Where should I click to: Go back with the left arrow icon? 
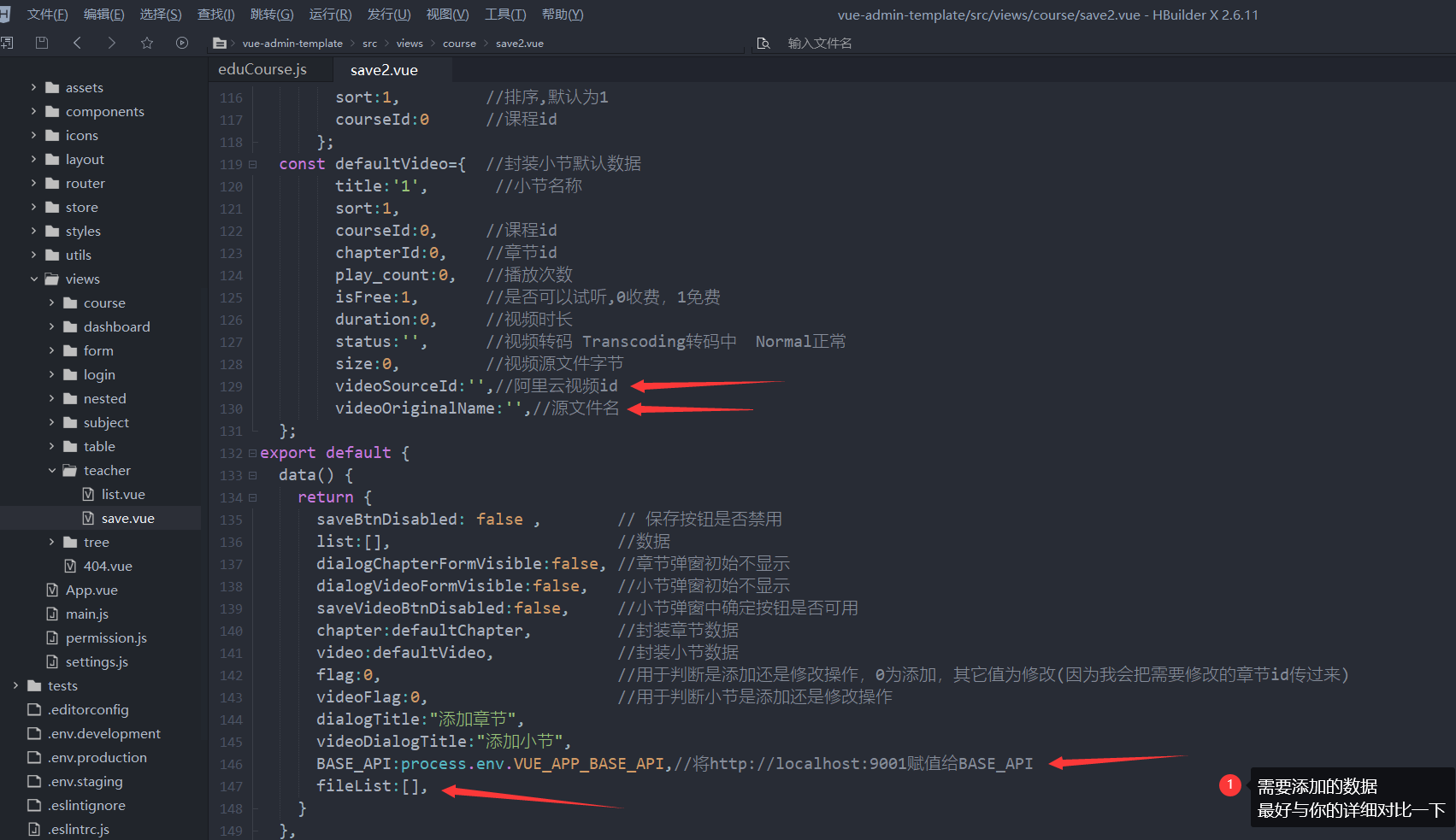(77, 43)
